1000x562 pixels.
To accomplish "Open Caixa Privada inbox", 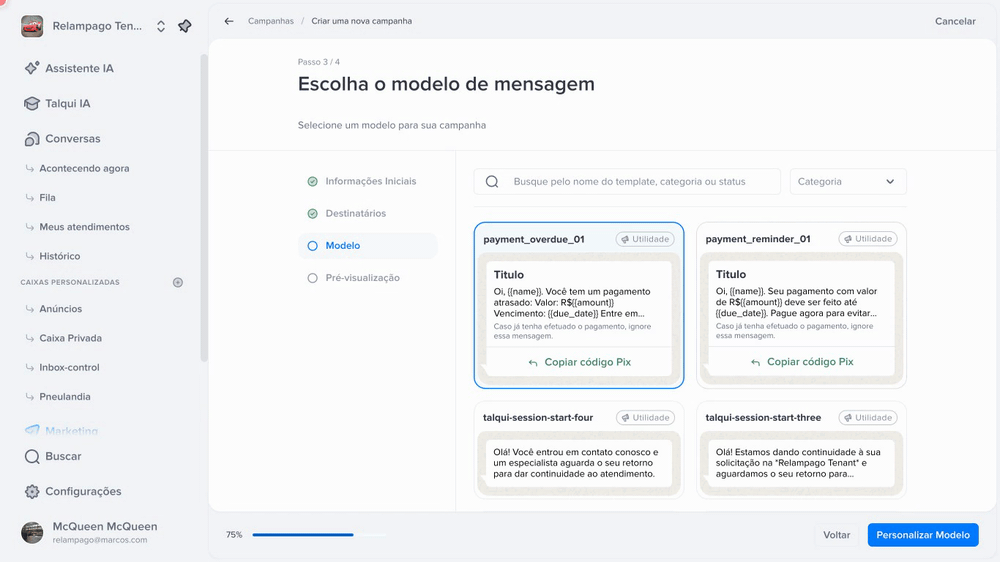I will 70,338.
